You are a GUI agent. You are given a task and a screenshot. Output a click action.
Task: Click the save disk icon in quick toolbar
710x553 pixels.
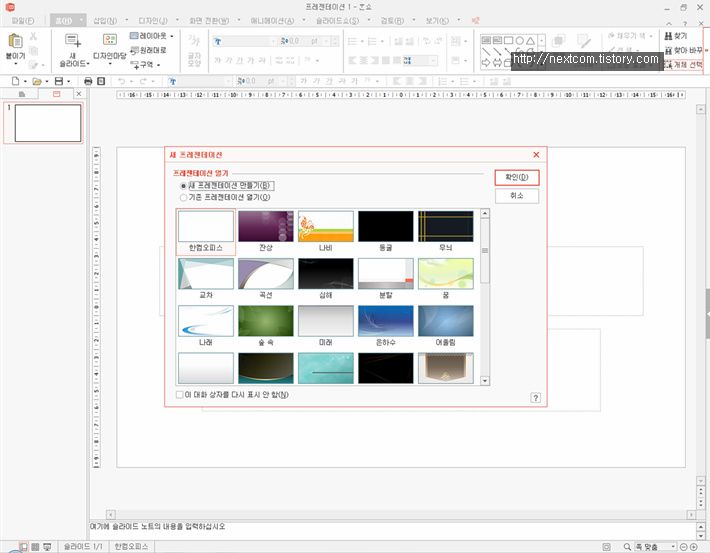point(58,81)
